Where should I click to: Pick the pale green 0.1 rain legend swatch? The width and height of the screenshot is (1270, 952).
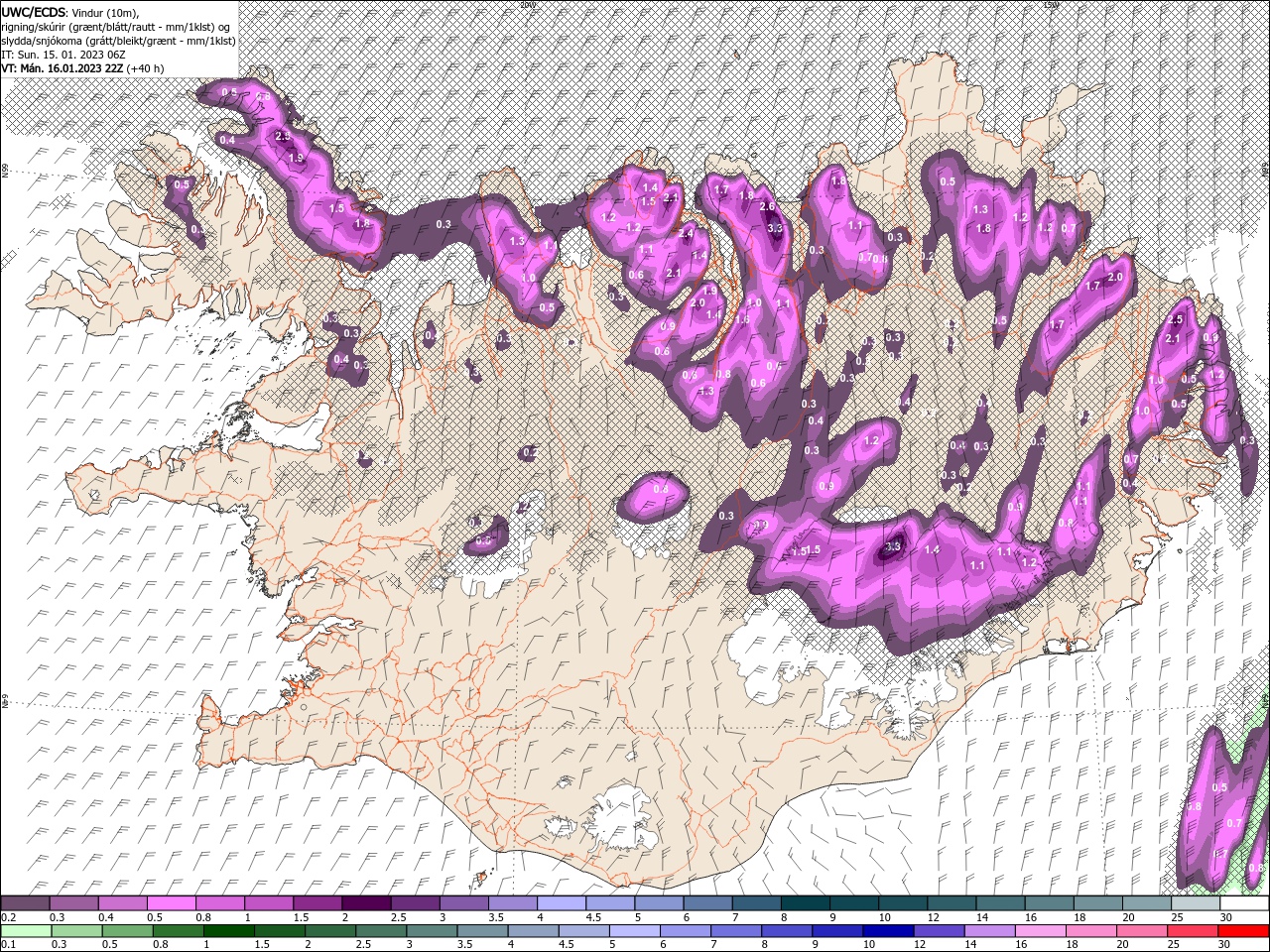coord(26,931)
